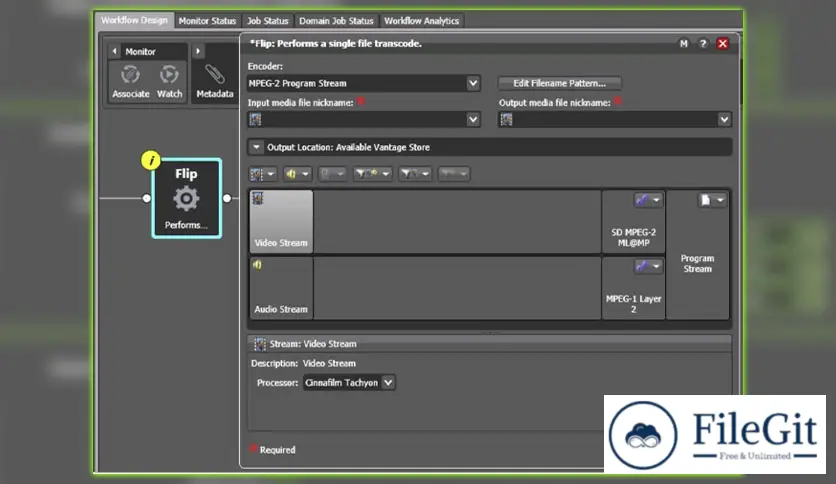Open the add video stream toolbar dropdown
Screen dimensions: 836x484
tap(263, 174)
